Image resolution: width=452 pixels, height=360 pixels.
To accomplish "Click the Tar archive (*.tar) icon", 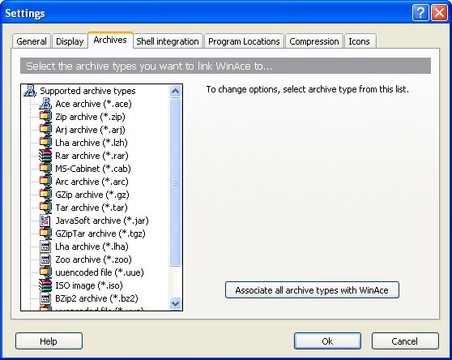I will coord(45,208).
